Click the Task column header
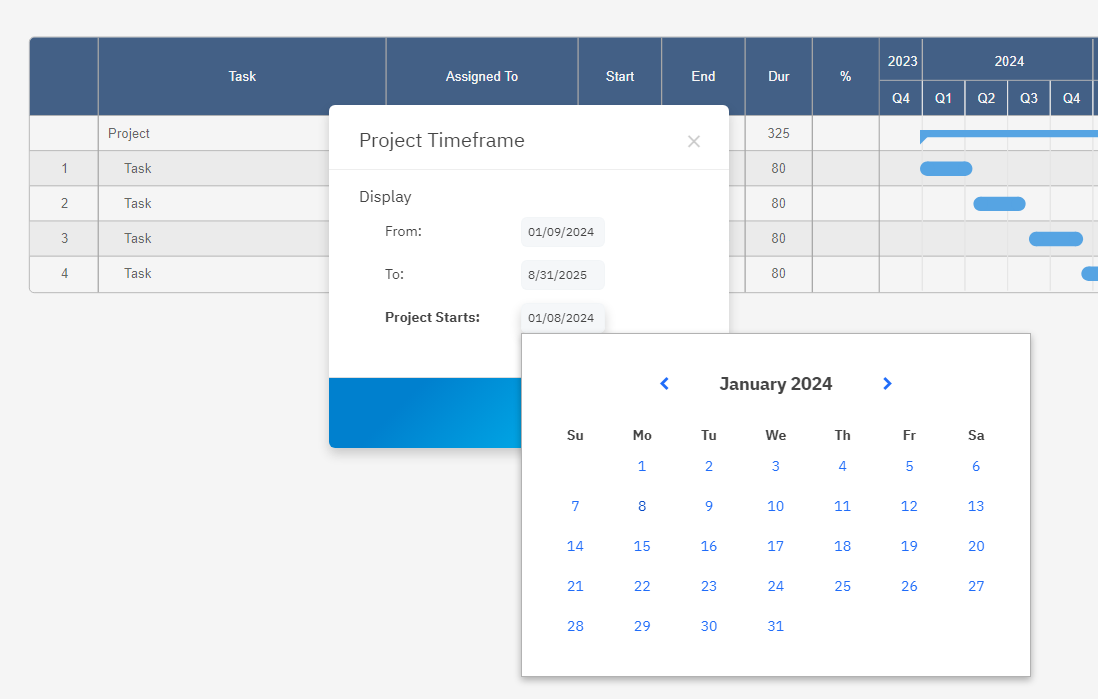This screenshot has width=1098, height=699. (241, 76)
